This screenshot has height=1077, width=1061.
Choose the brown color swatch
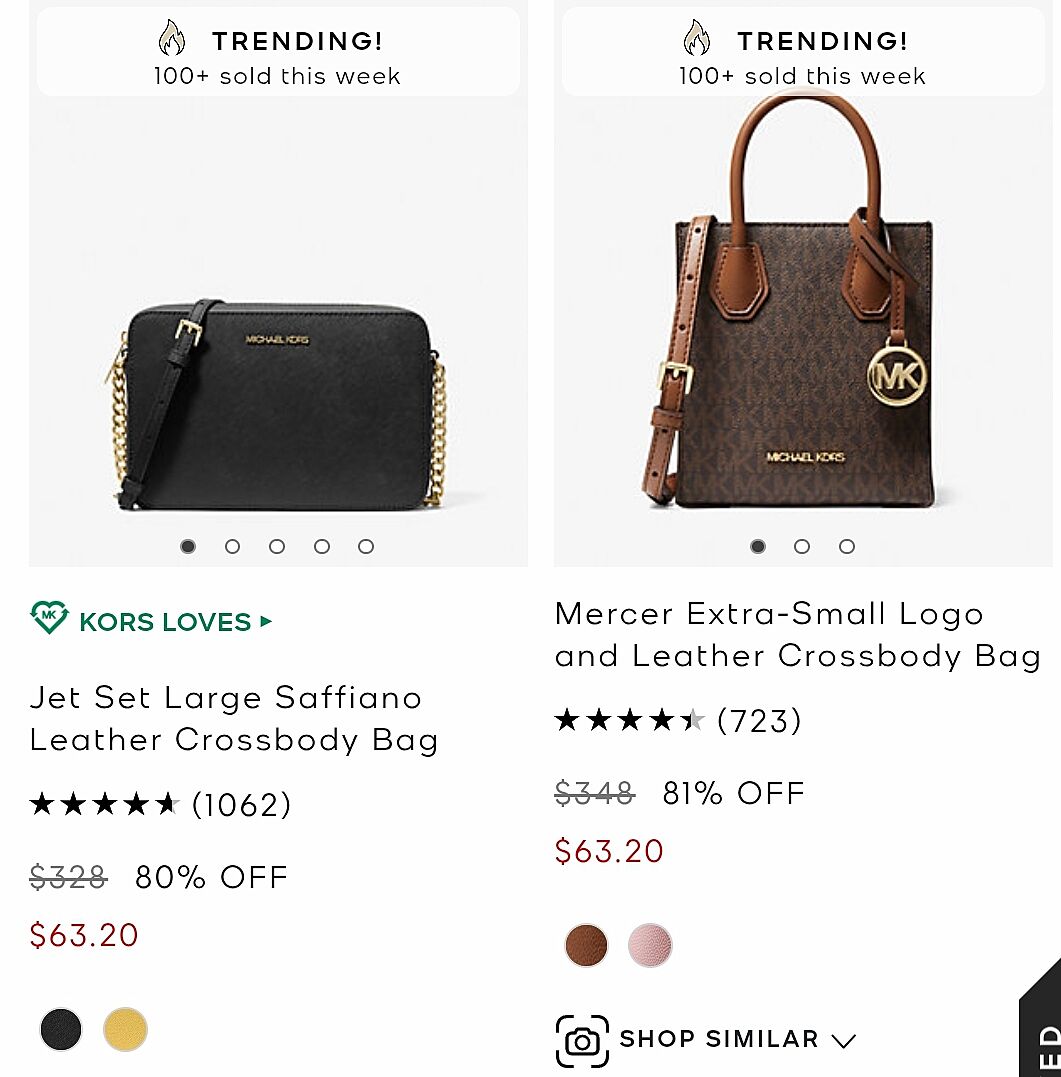586,945
